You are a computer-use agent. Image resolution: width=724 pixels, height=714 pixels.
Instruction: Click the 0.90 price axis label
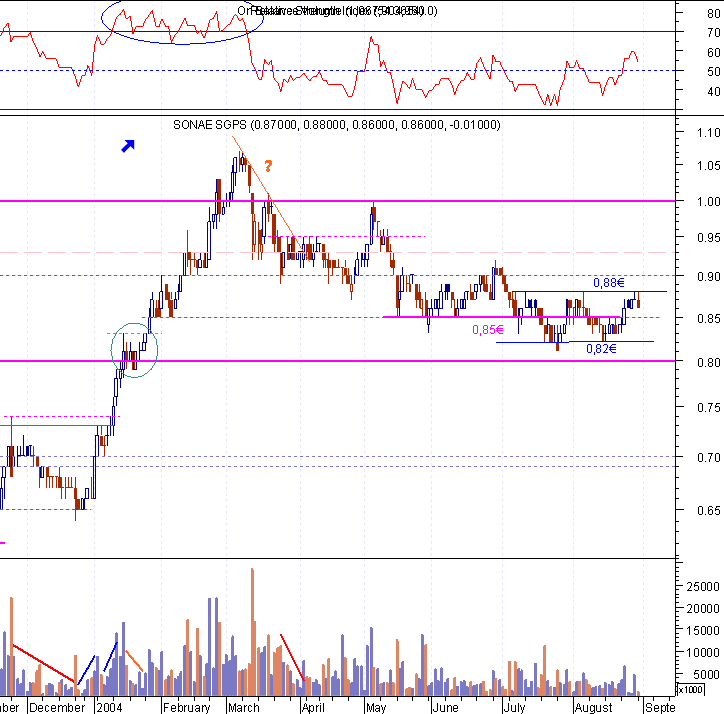pyautogui.click(x=708, y=276)
